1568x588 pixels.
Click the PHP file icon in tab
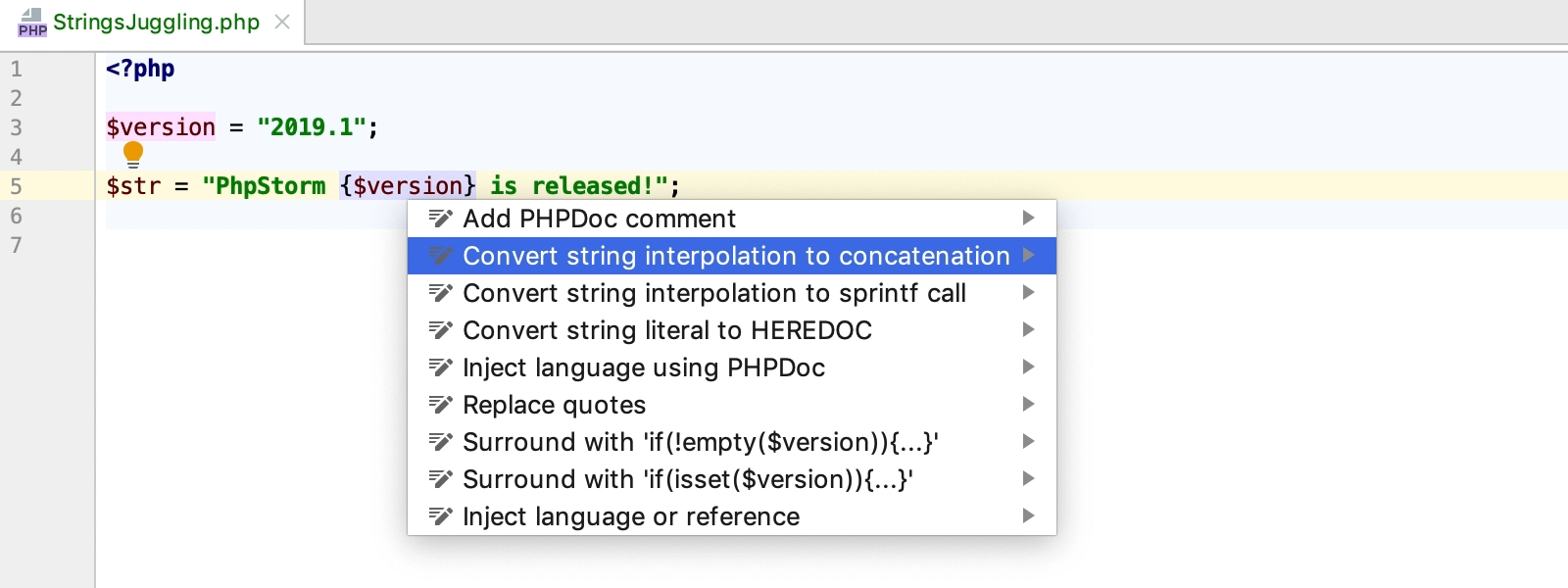tap(32, 23)
